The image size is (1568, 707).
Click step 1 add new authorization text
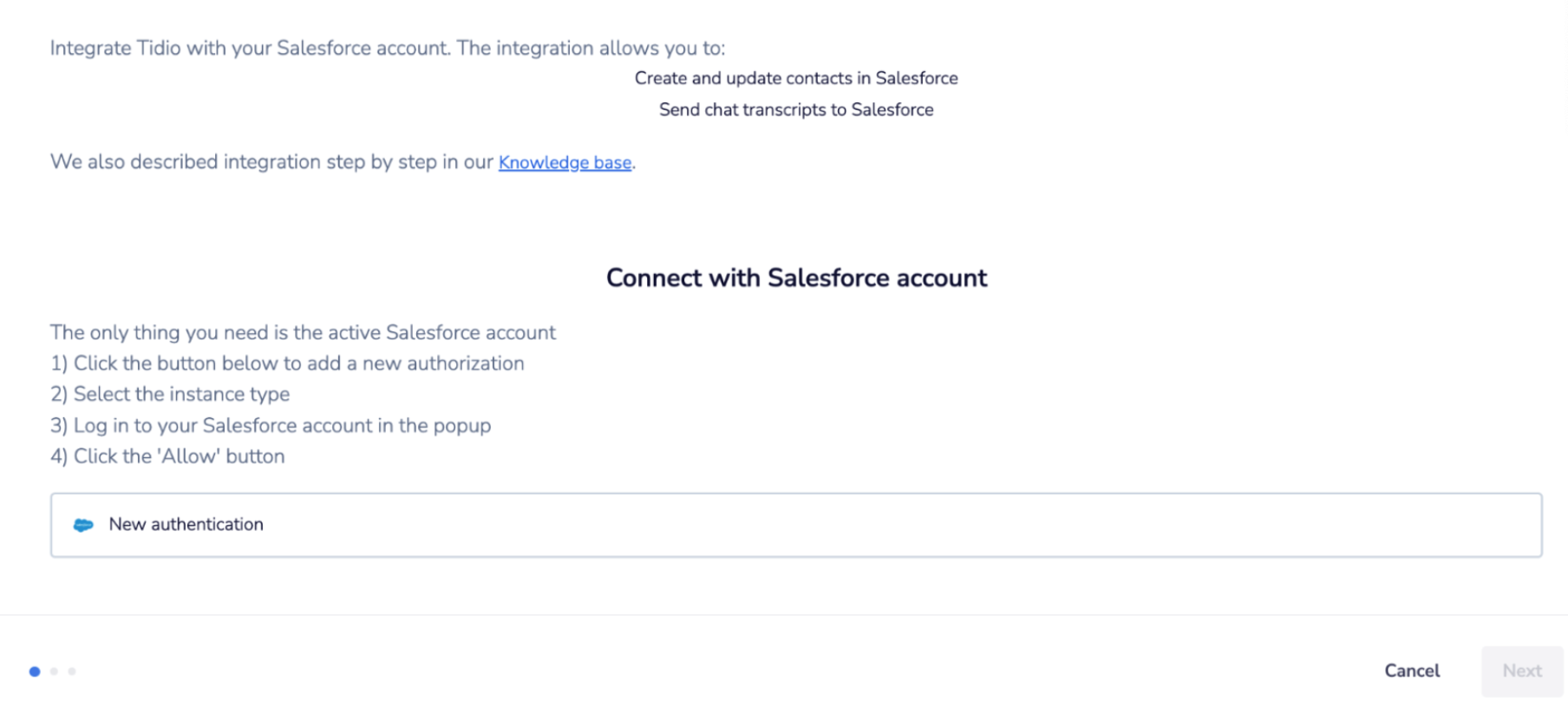click(x=287, y=363)
